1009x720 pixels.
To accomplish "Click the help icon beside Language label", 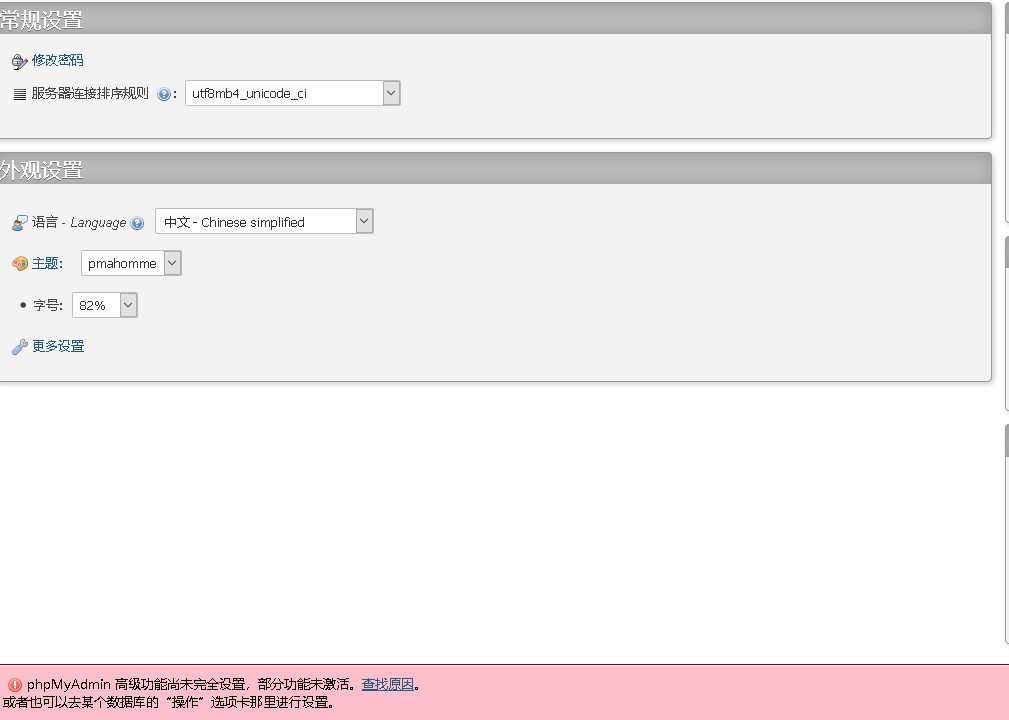I will pos(137,223).
